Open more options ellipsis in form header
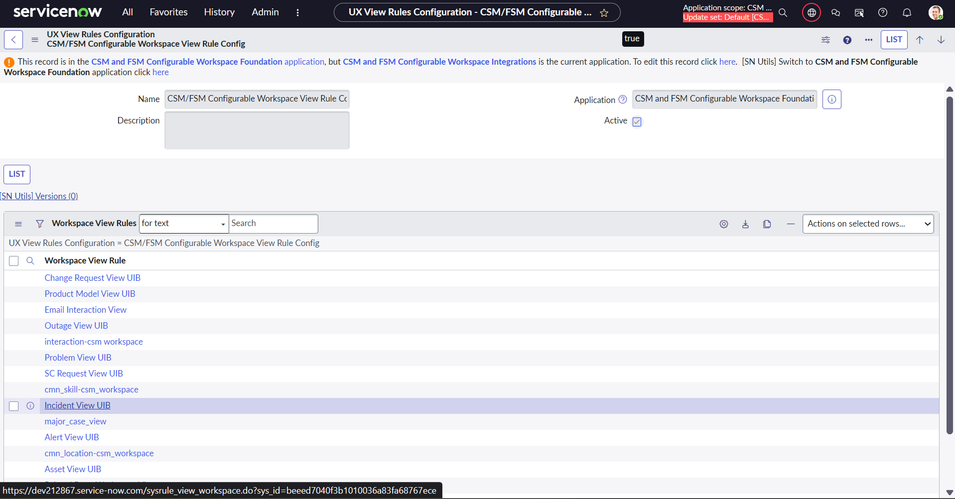 tap(869, 40)
